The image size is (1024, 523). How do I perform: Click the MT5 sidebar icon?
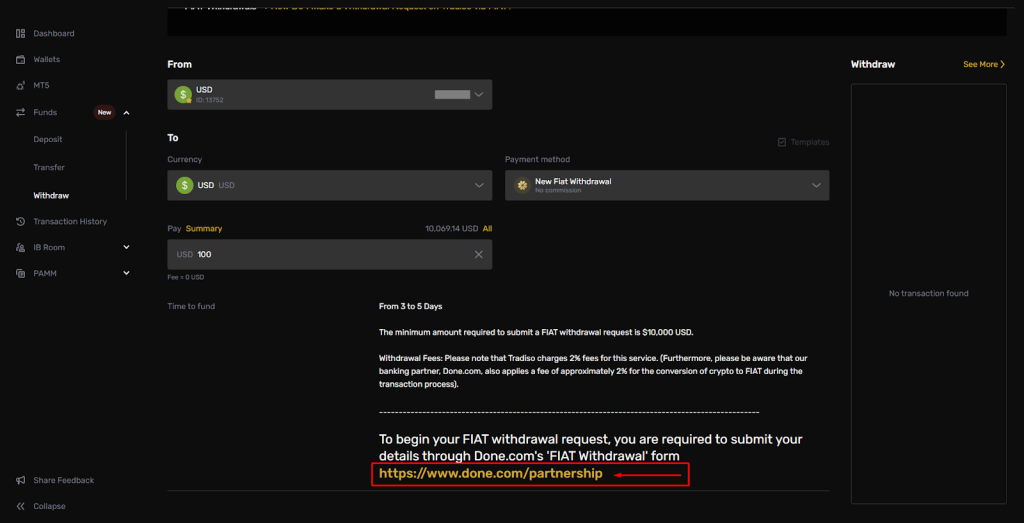point(21,86)
